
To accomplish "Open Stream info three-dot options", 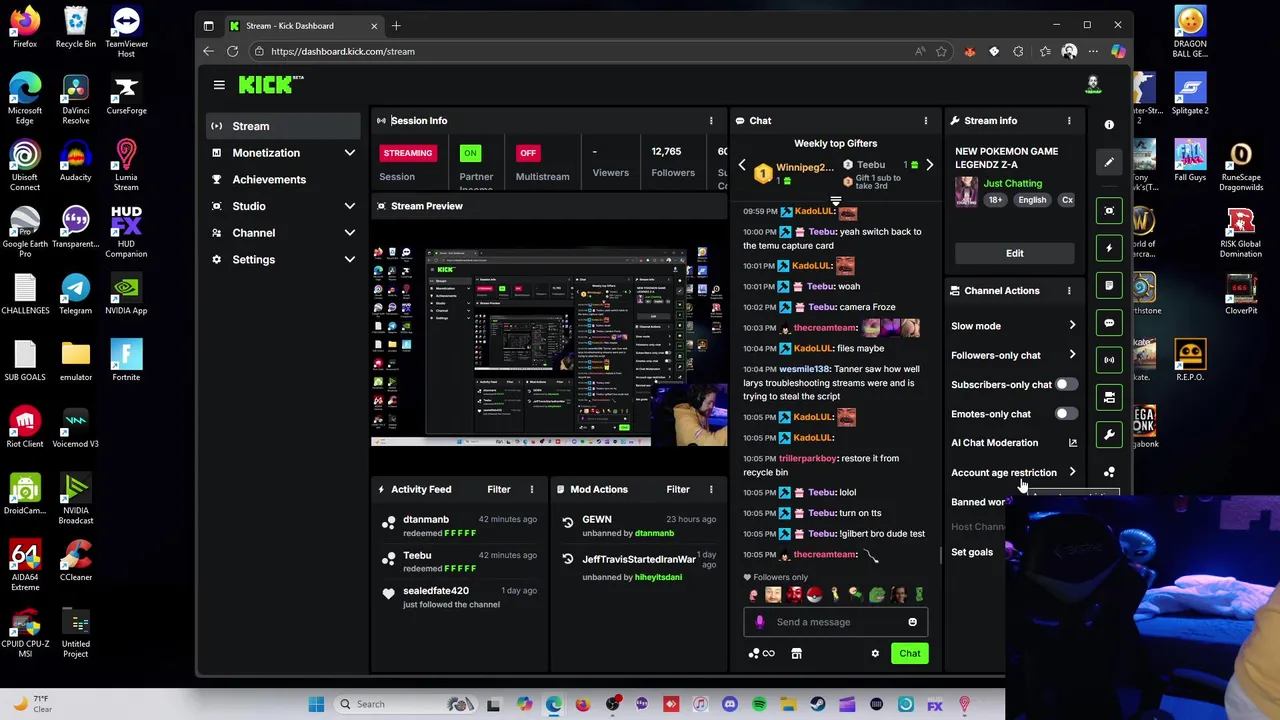I will [1069, 121].
